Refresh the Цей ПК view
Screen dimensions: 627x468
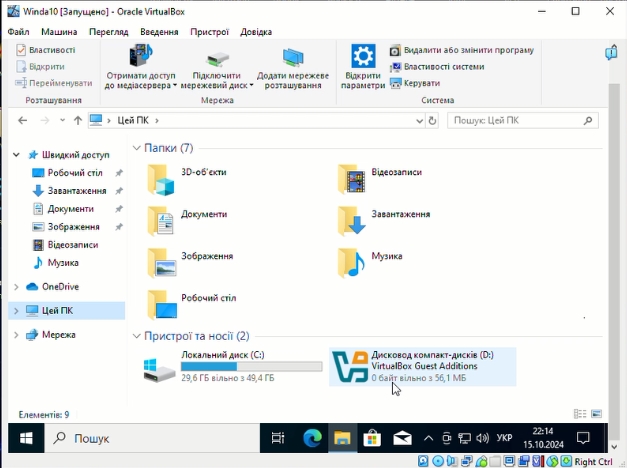click(432, 120)
